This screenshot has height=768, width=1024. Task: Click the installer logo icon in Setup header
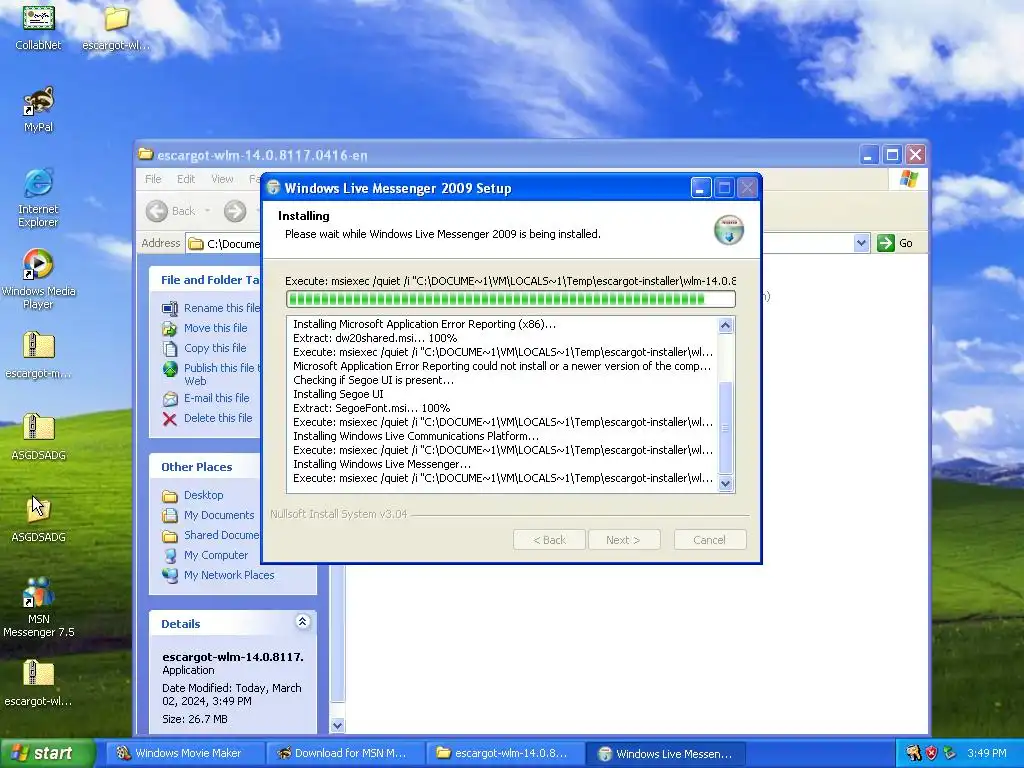coord(728,230)
